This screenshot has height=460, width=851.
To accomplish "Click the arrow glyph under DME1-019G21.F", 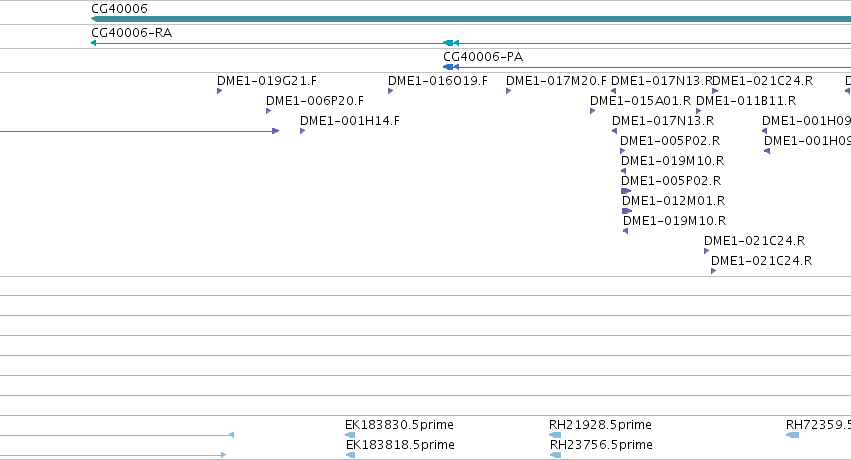I will click(x=219, y=91).
